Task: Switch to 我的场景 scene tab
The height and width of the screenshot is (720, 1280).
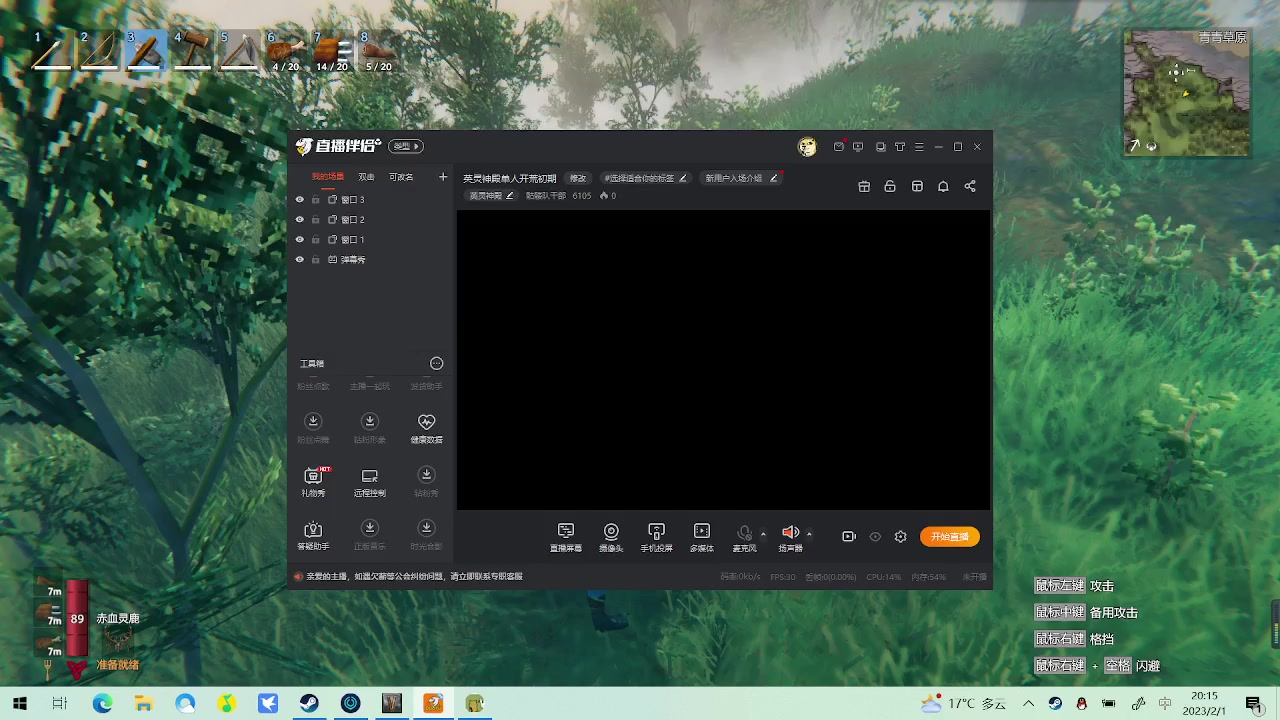Action: [327, 177]
